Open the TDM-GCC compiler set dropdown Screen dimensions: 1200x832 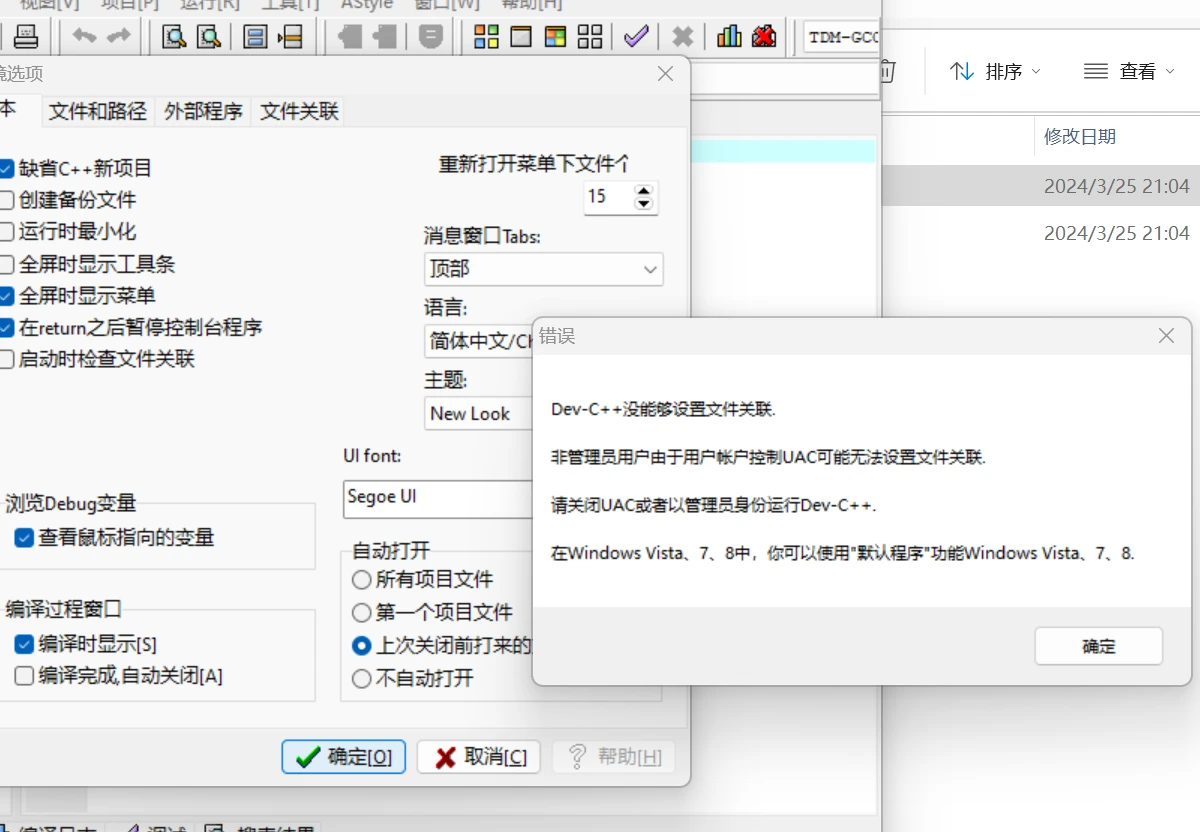click(x=842, y=38)
